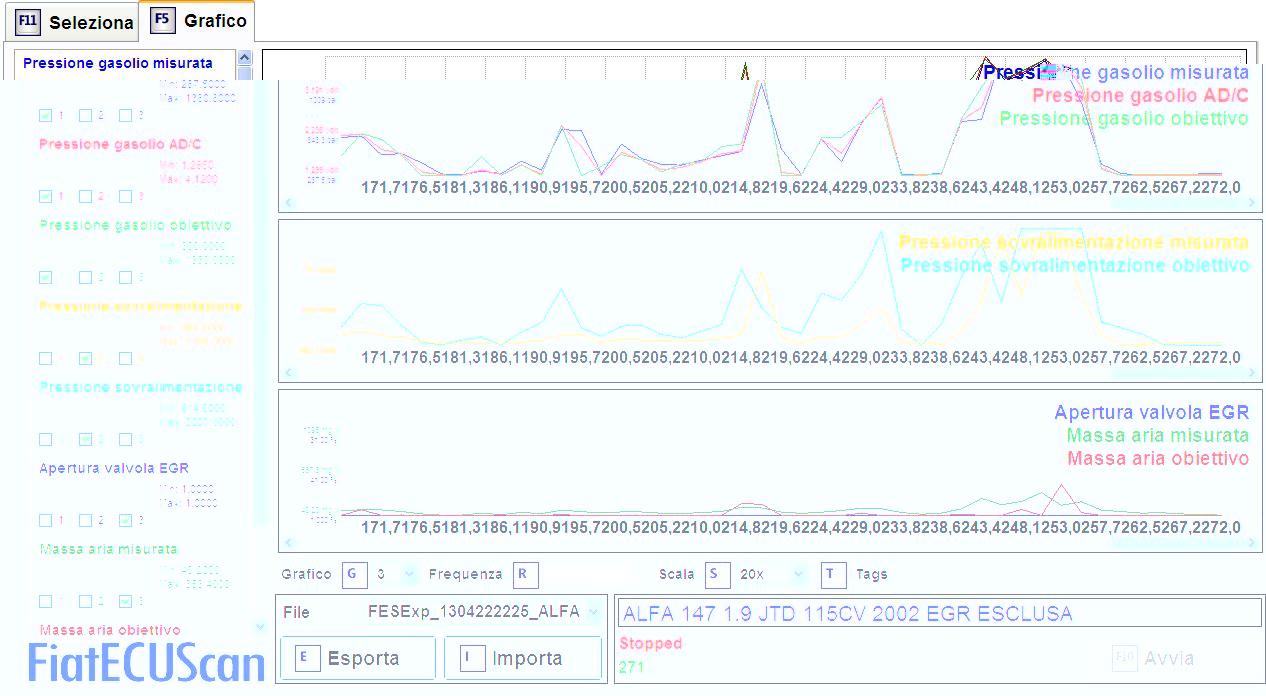
Task: Check graph 2 for Massa aria misurata
Action: pos(85,601)
